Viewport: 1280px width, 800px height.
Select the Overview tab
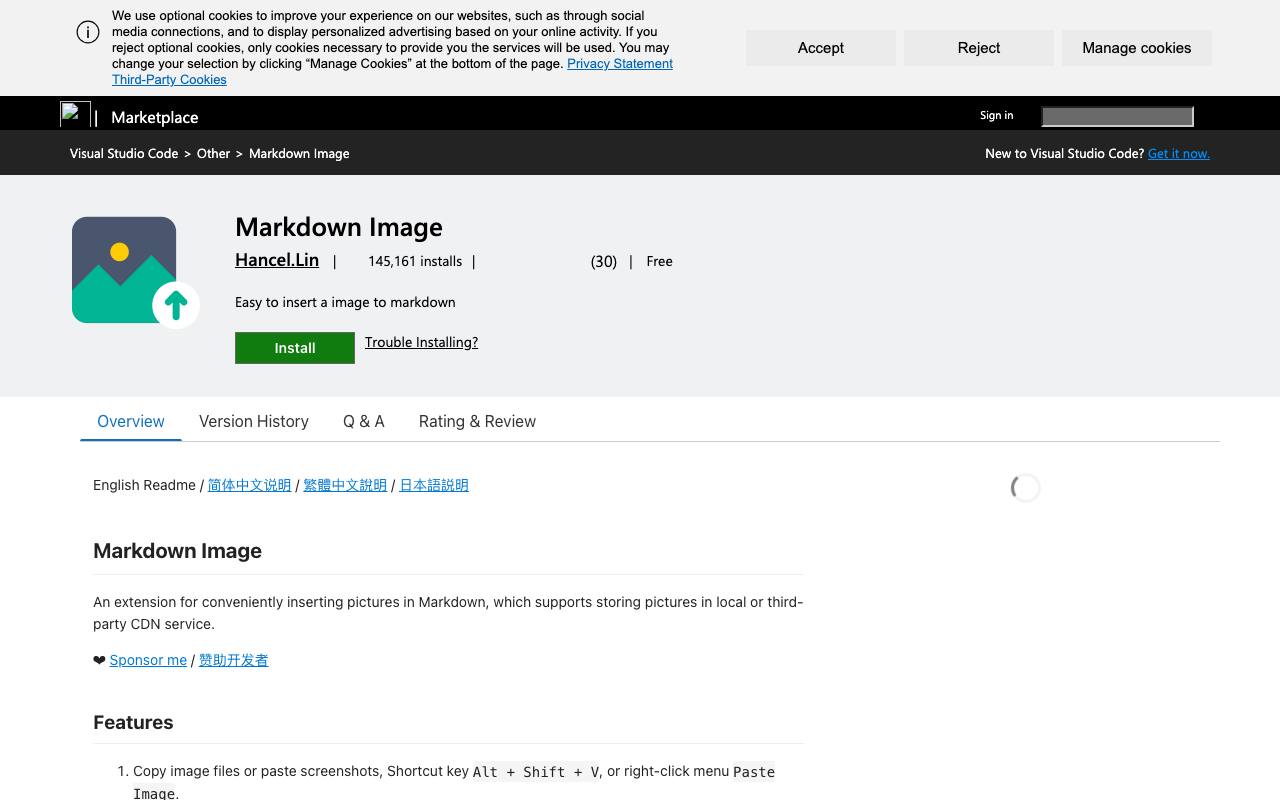click(x=131, y=422)
